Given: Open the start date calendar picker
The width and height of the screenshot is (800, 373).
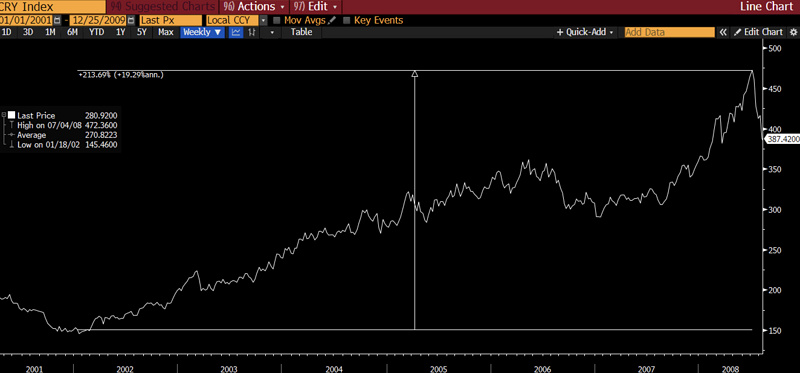Looking at the screenshot, I should [x=57, y=20].
